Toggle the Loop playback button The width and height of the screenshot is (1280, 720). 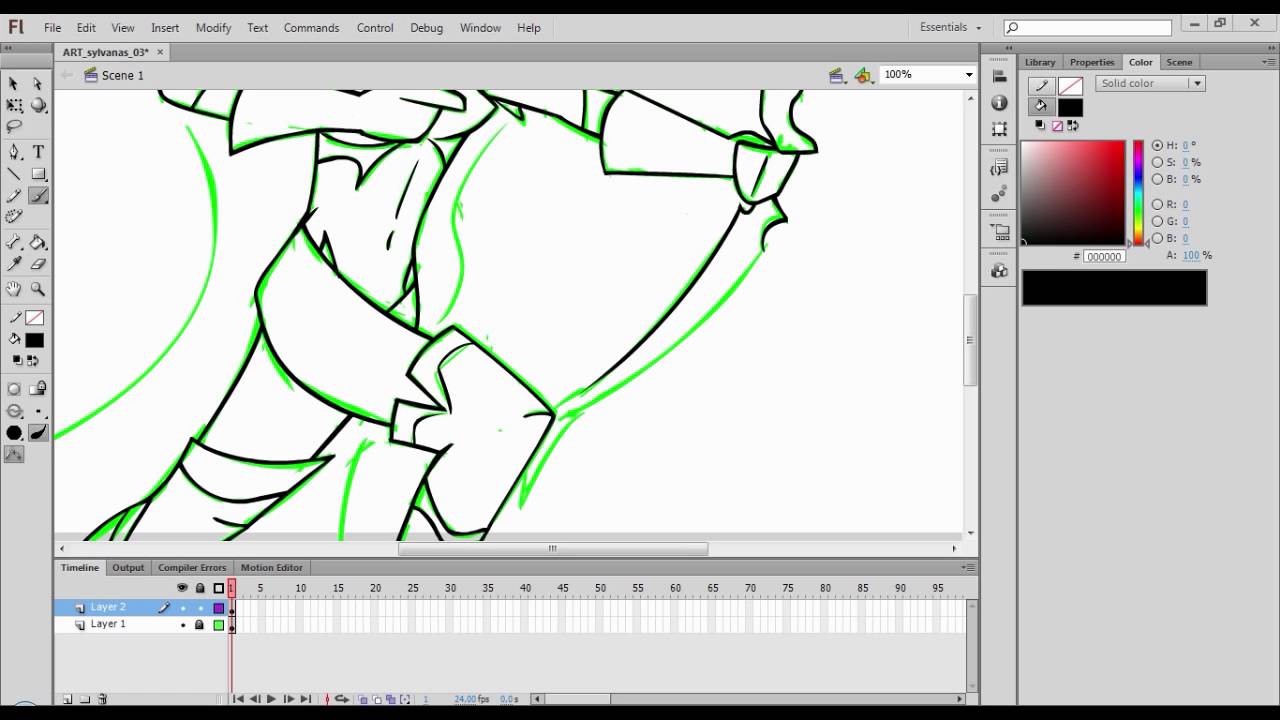click(x=341, y=699)
